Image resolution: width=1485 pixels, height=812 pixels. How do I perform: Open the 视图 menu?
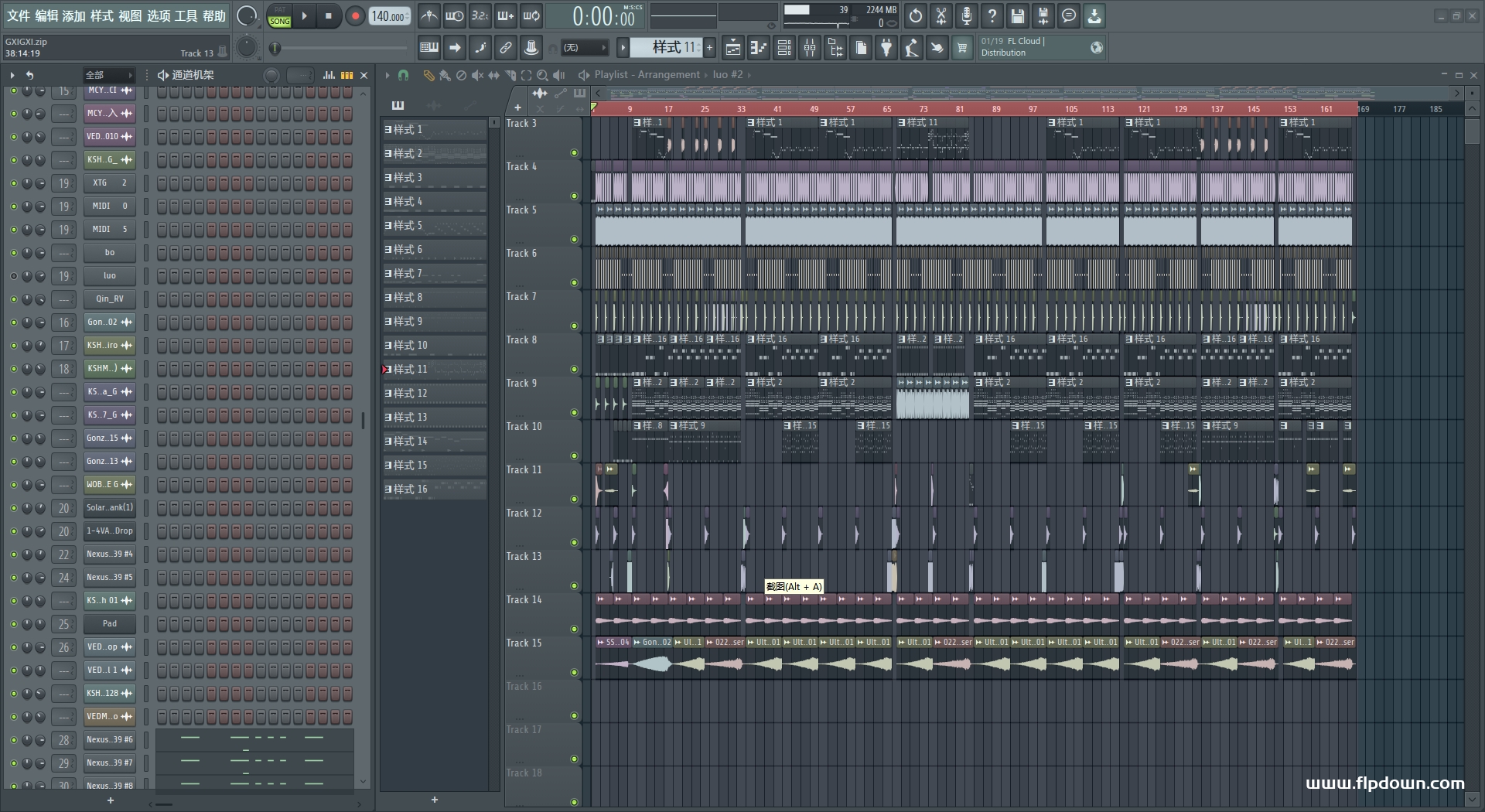coord(130,15)
